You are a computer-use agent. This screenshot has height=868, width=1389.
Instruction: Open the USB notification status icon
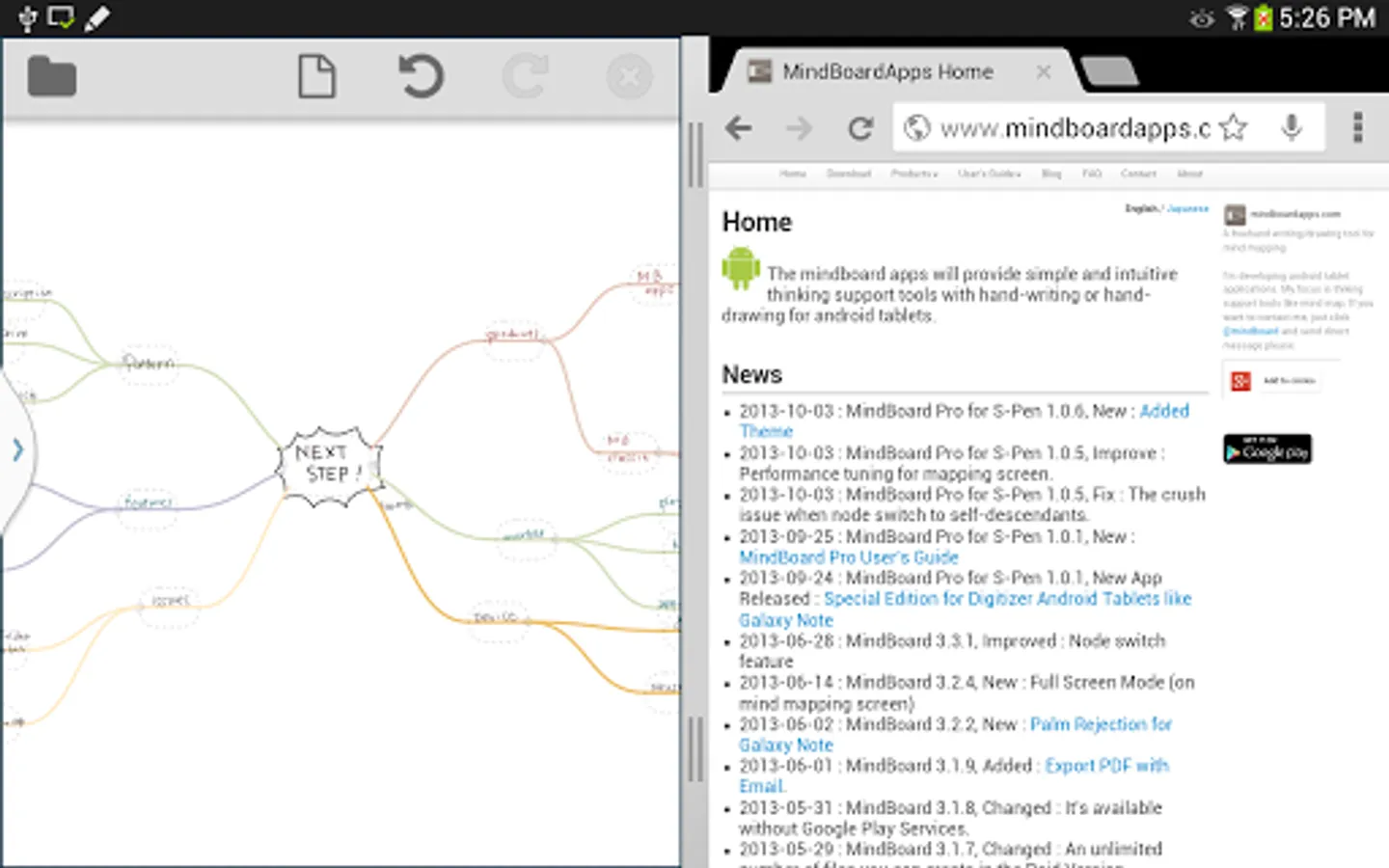pyautogui.click(x=28, y=17)
